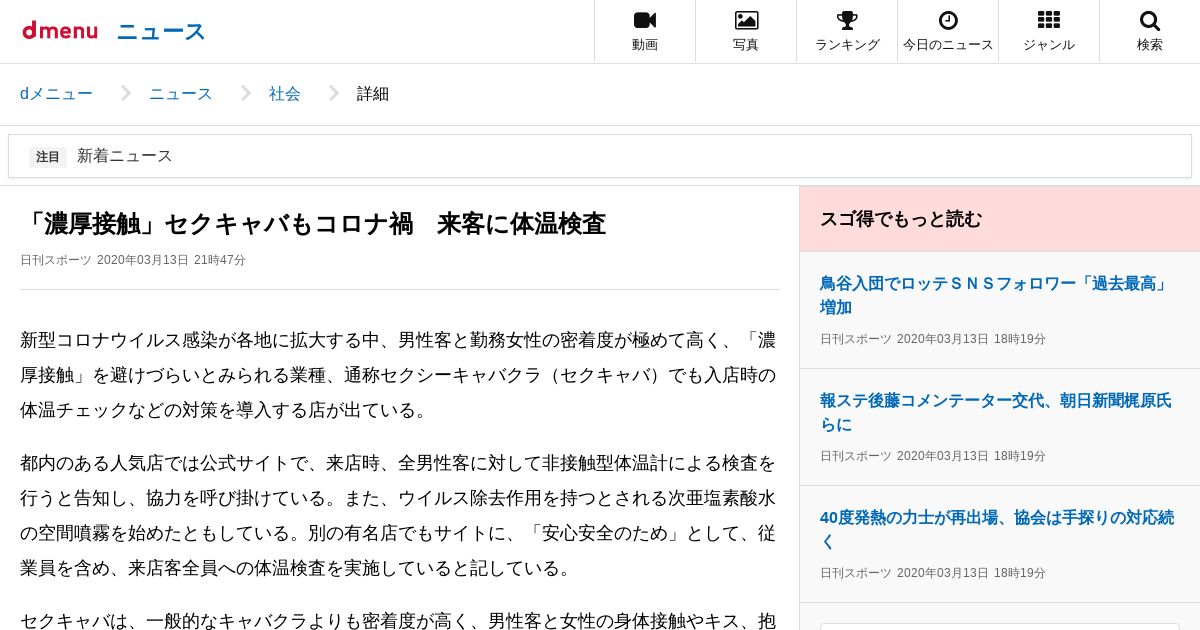Open 40度発熱の力士が再出場 article link

click(x=995, y=529)
